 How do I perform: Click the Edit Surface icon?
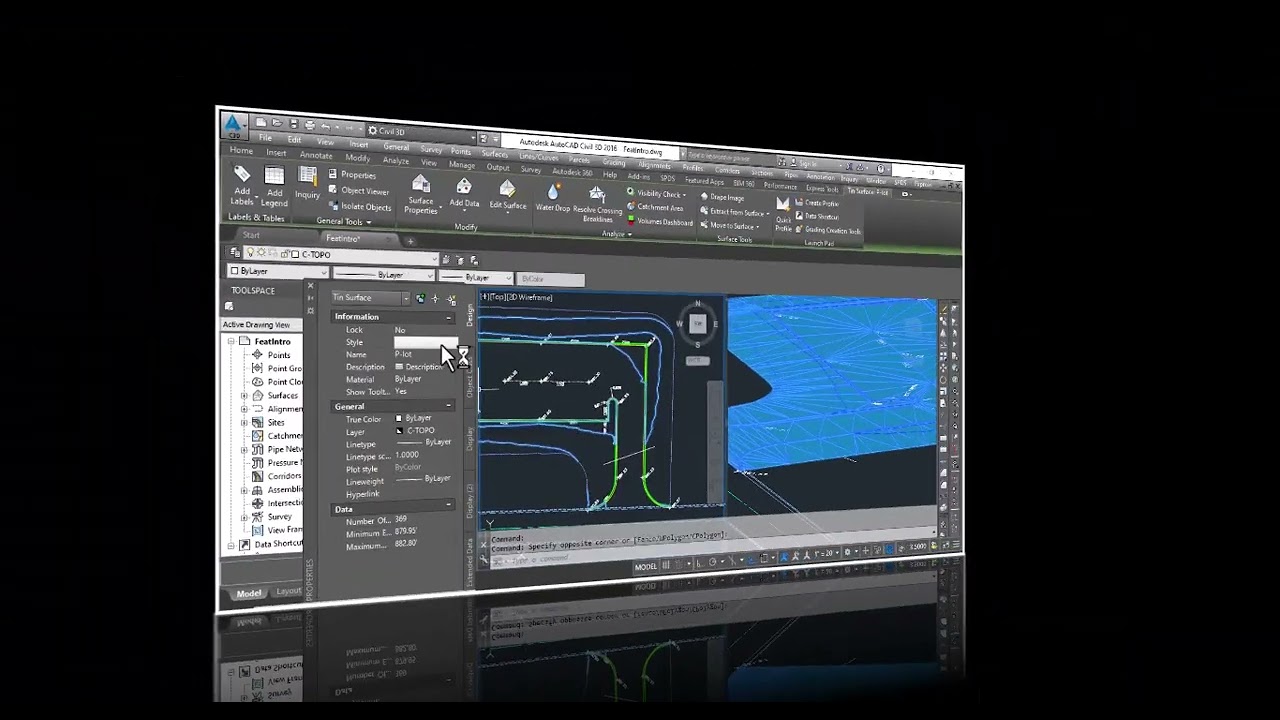pyautogui.click(x=507, y=189)
